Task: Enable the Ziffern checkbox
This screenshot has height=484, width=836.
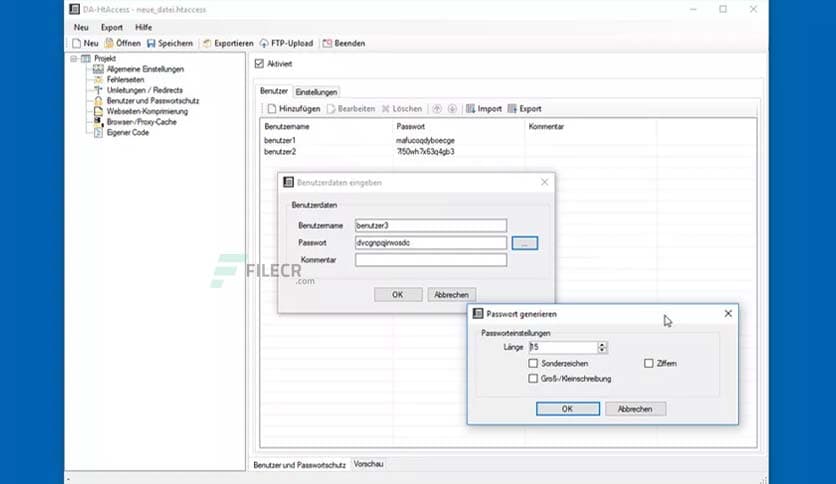Action: [x=648, y=364]
